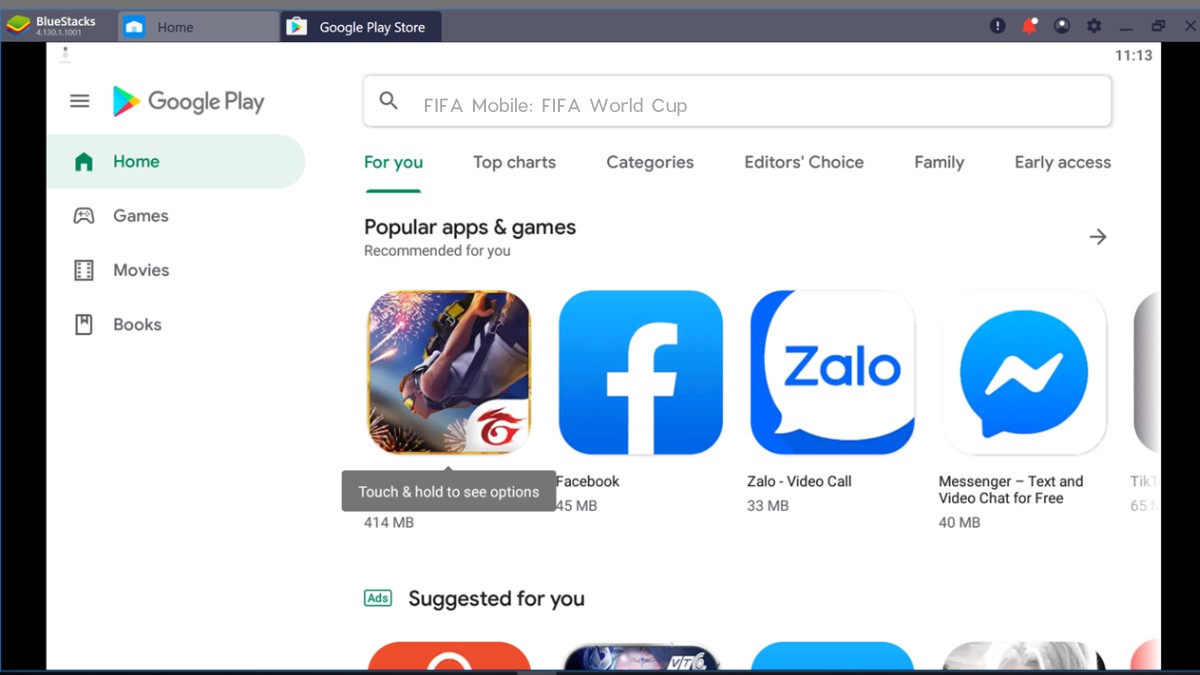Click the BlueStacks notification bell
1200x675 pixels.
click(x=1029, y=26)
